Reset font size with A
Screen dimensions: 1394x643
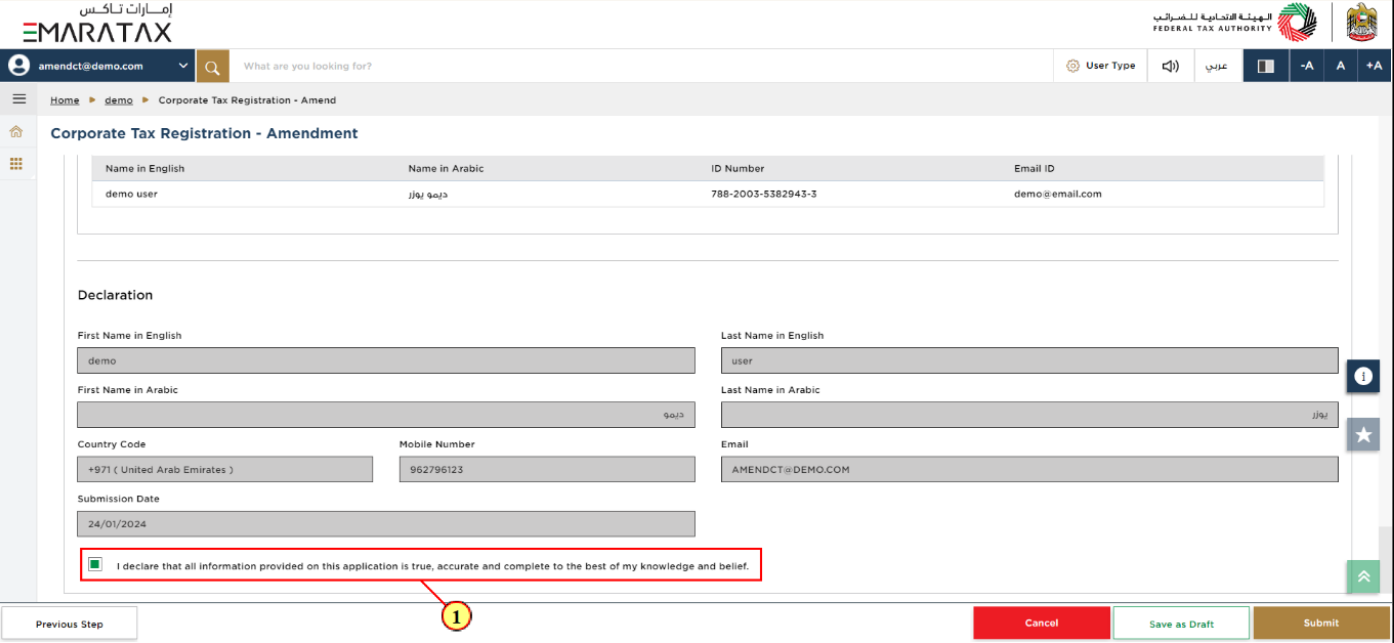point(1341,66)
